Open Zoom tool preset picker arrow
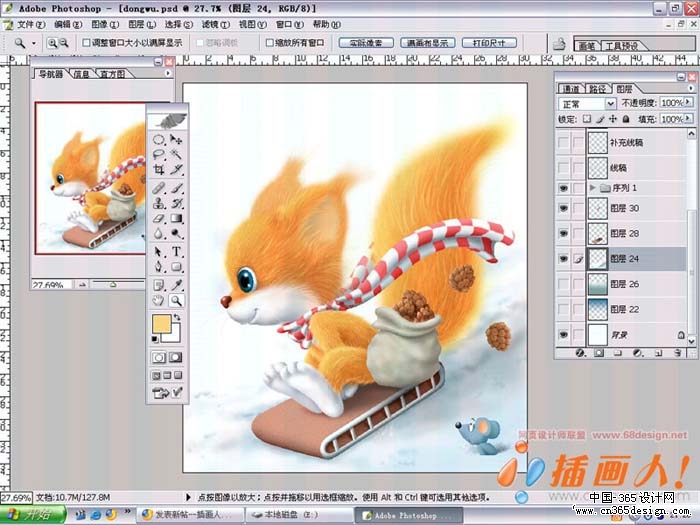Screen dimensions: 700x525 (34, 43)
